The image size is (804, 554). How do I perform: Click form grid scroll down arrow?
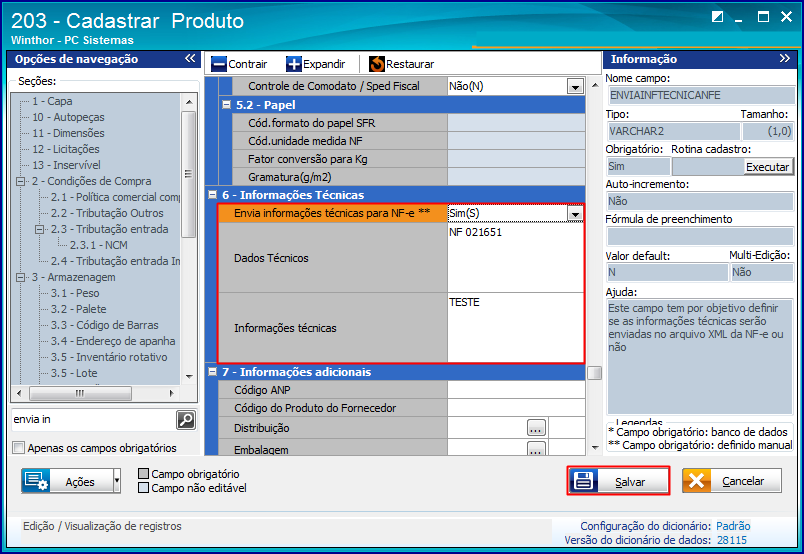pos(595,448)
